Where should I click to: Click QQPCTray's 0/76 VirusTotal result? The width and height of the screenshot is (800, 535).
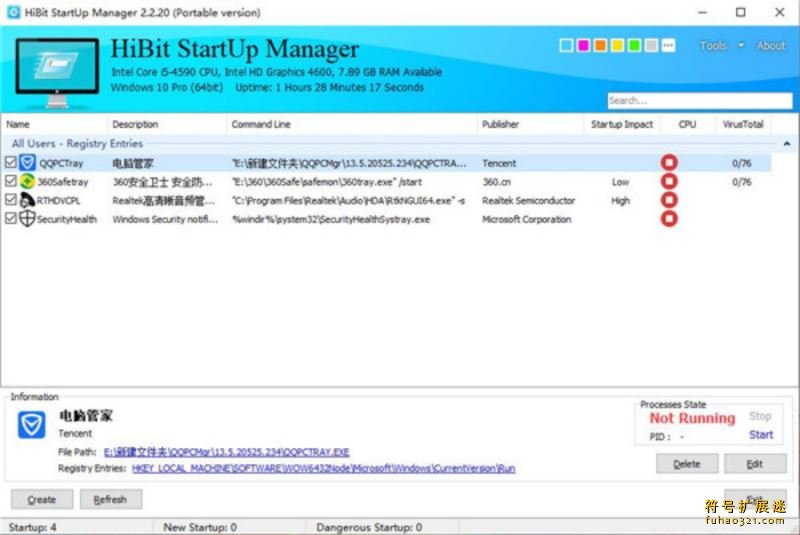741,163
